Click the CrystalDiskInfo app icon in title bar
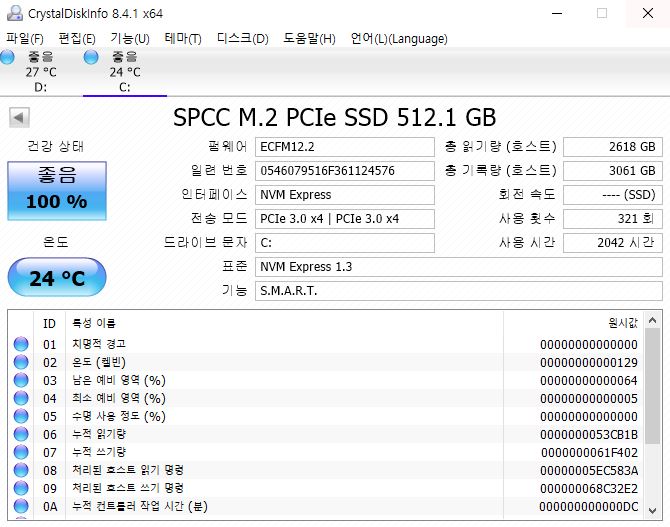Viewport: 670px width, 527px height. 15,13
